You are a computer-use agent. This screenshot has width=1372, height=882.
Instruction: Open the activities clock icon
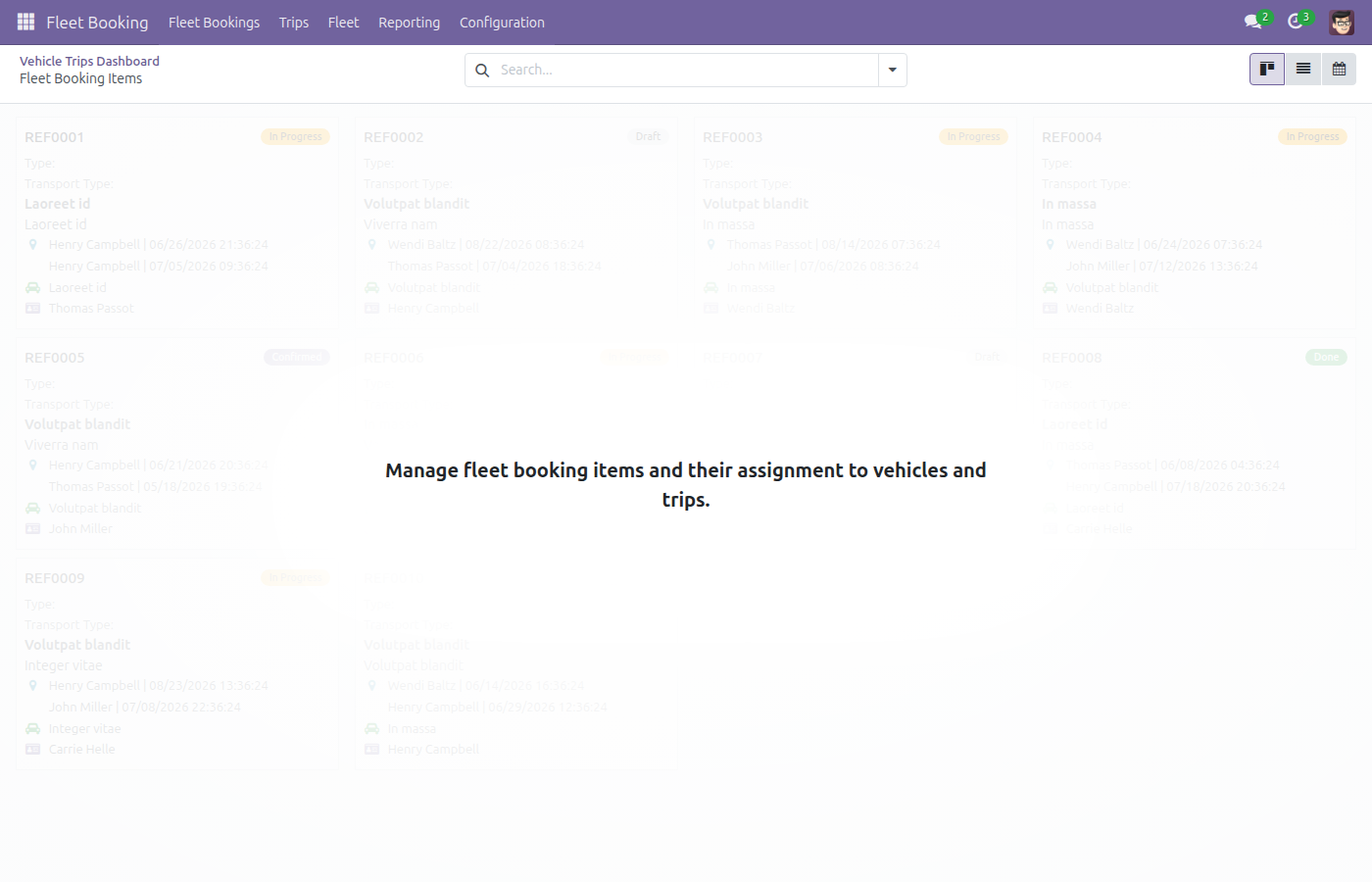[1296, 22]
